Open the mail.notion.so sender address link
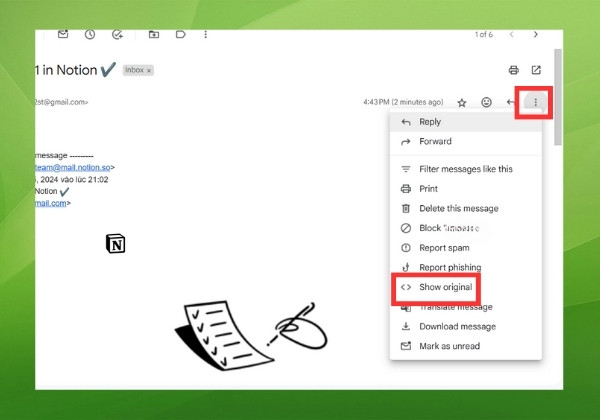This screenshot has height=420, width=600. click(x=73, y=168)
